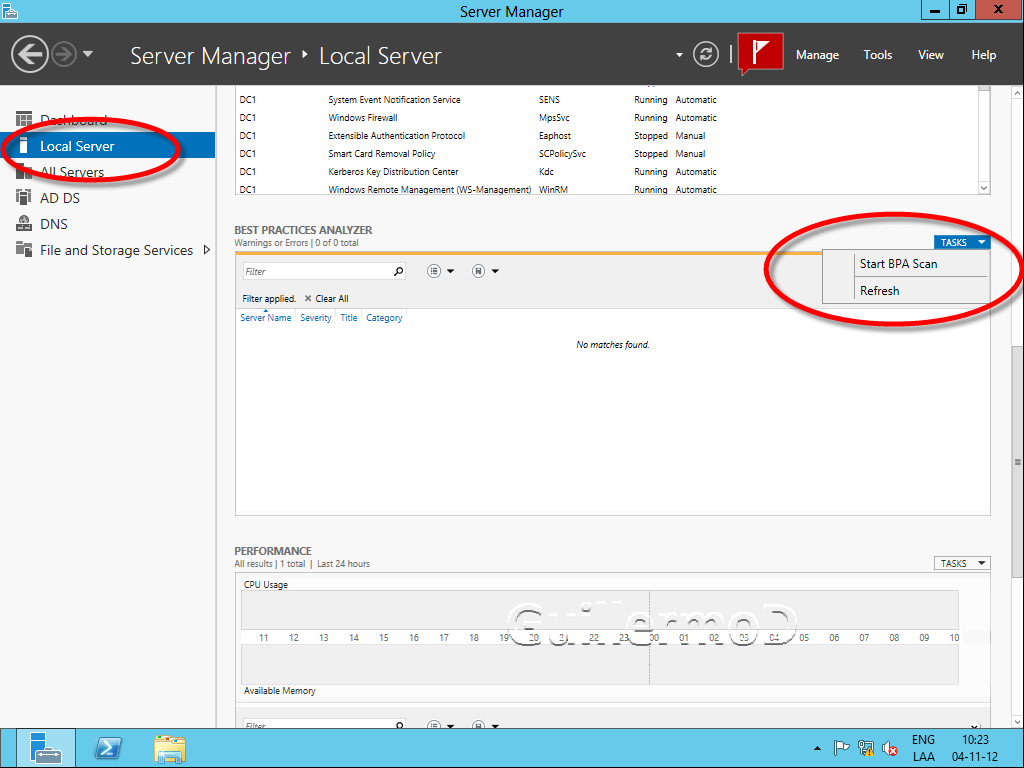Open the BPA filter criteria list dropdown
This screenshot has height=768, width=1024.
point(440,271)
